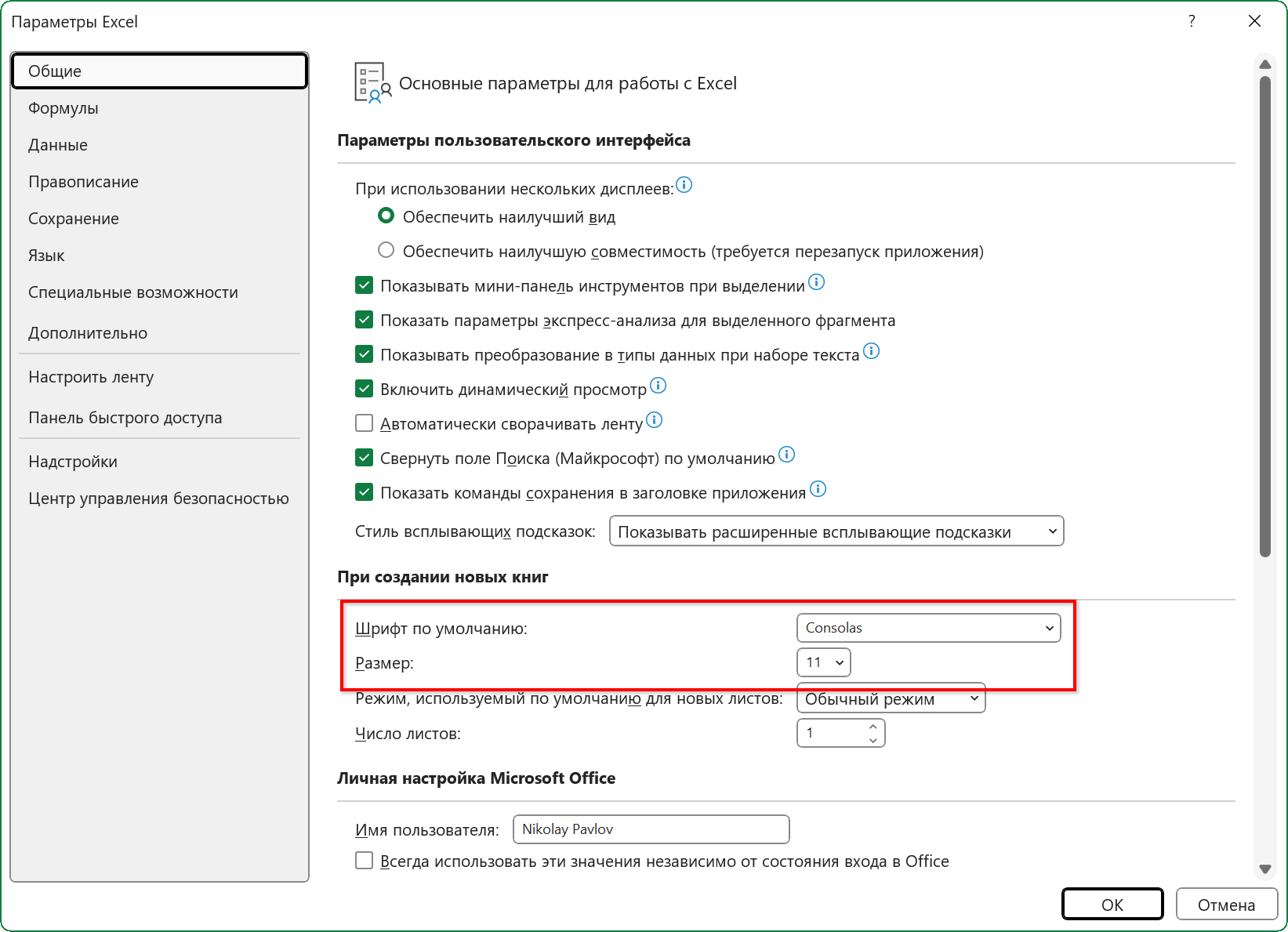Open tooltip info for mini-toolbar option

816,282
